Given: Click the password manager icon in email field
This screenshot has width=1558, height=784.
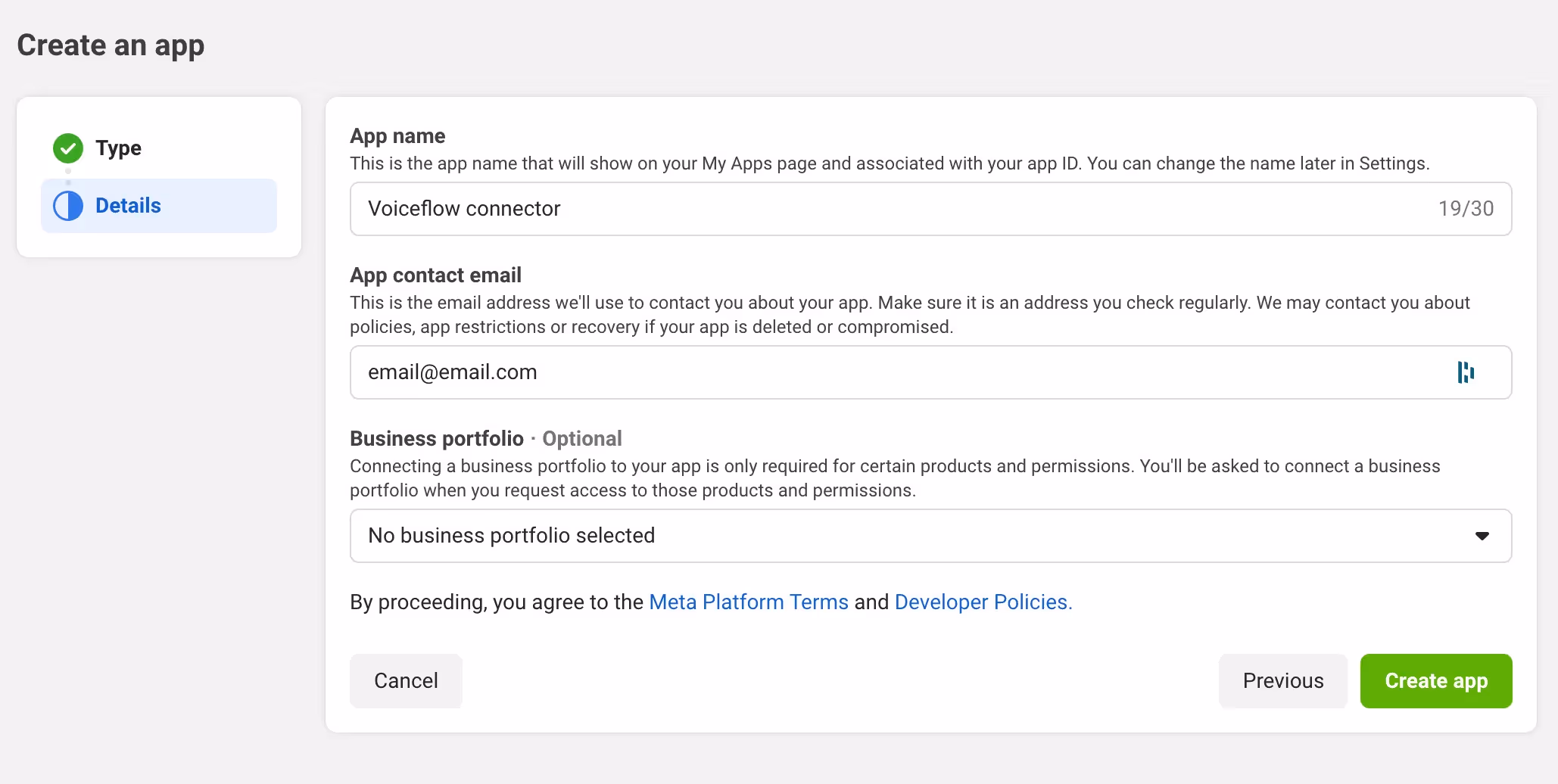Looking at the screenshot, I should tap(1466, 372).
